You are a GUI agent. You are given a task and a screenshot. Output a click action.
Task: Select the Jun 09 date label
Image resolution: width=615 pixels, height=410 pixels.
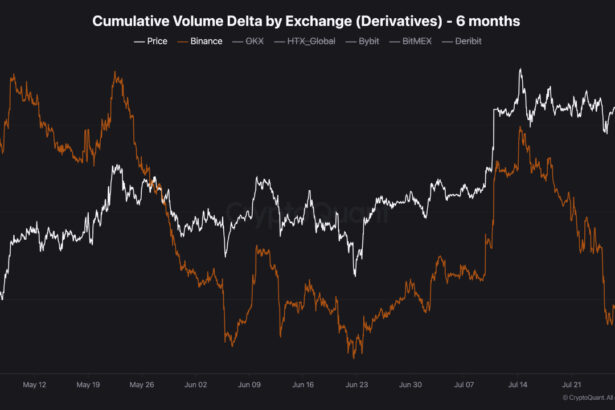click(249, 382)
